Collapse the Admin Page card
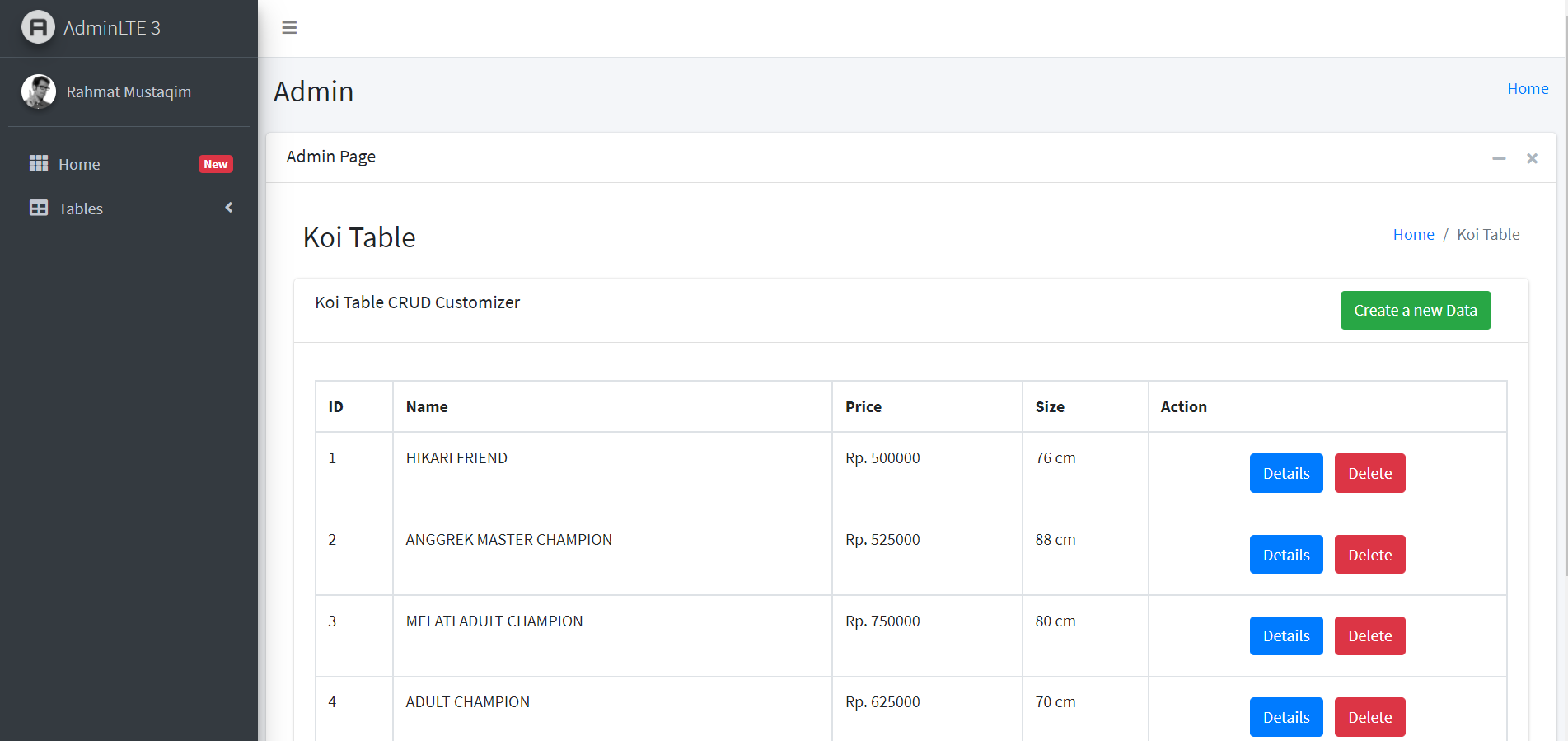 click(1499, 158)
